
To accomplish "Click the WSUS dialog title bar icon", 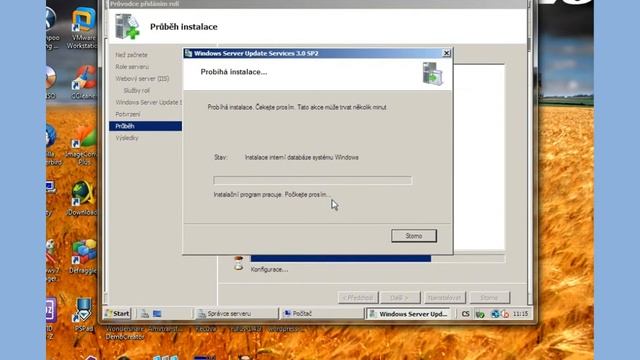I will [x=188, y=53].
